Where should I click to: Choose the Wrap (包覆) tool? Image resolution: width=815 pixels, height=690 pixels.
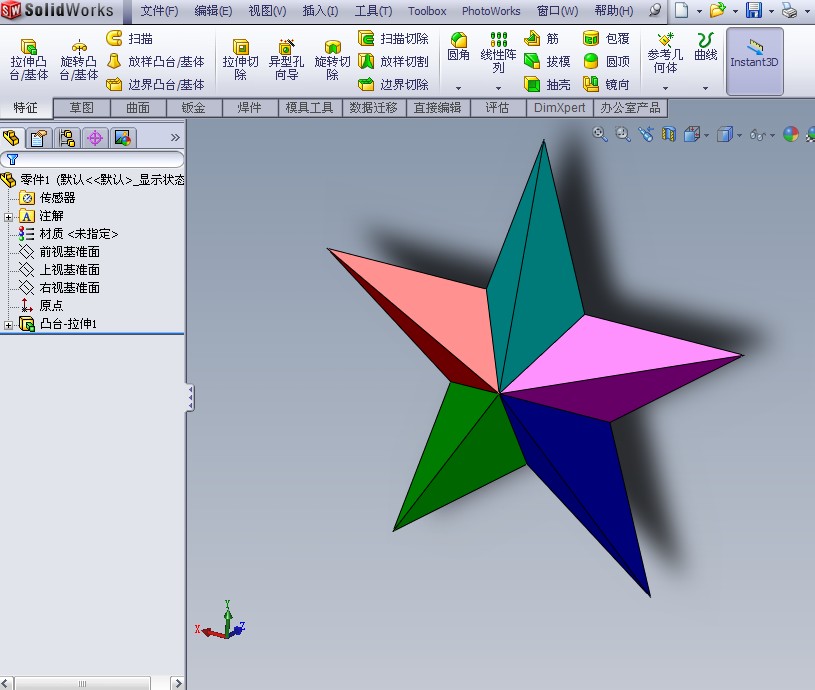(606, 38)
